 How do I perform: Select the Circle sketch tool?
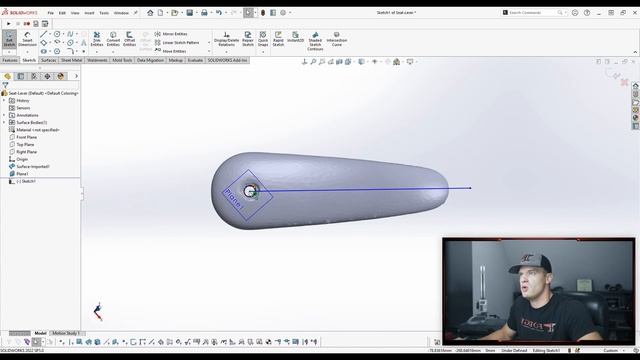click(x=57, y=34)
